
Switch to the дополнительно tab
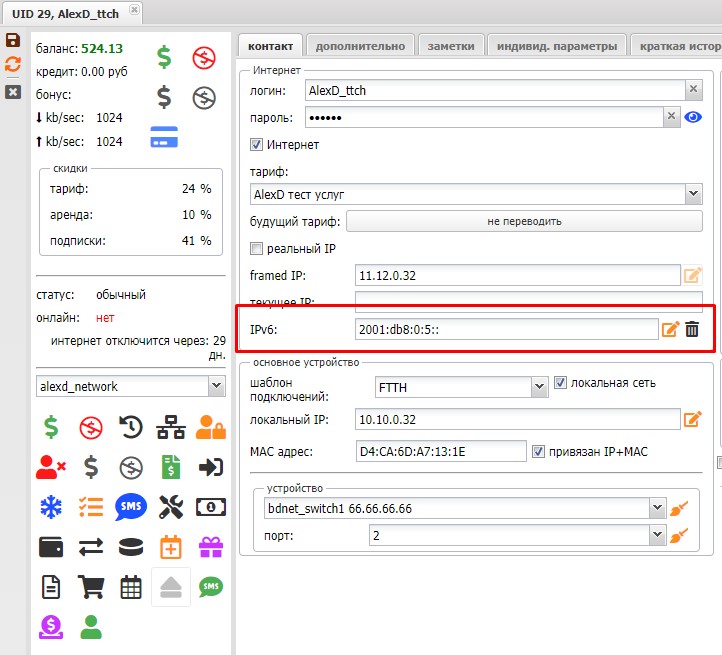coord(360,46)
